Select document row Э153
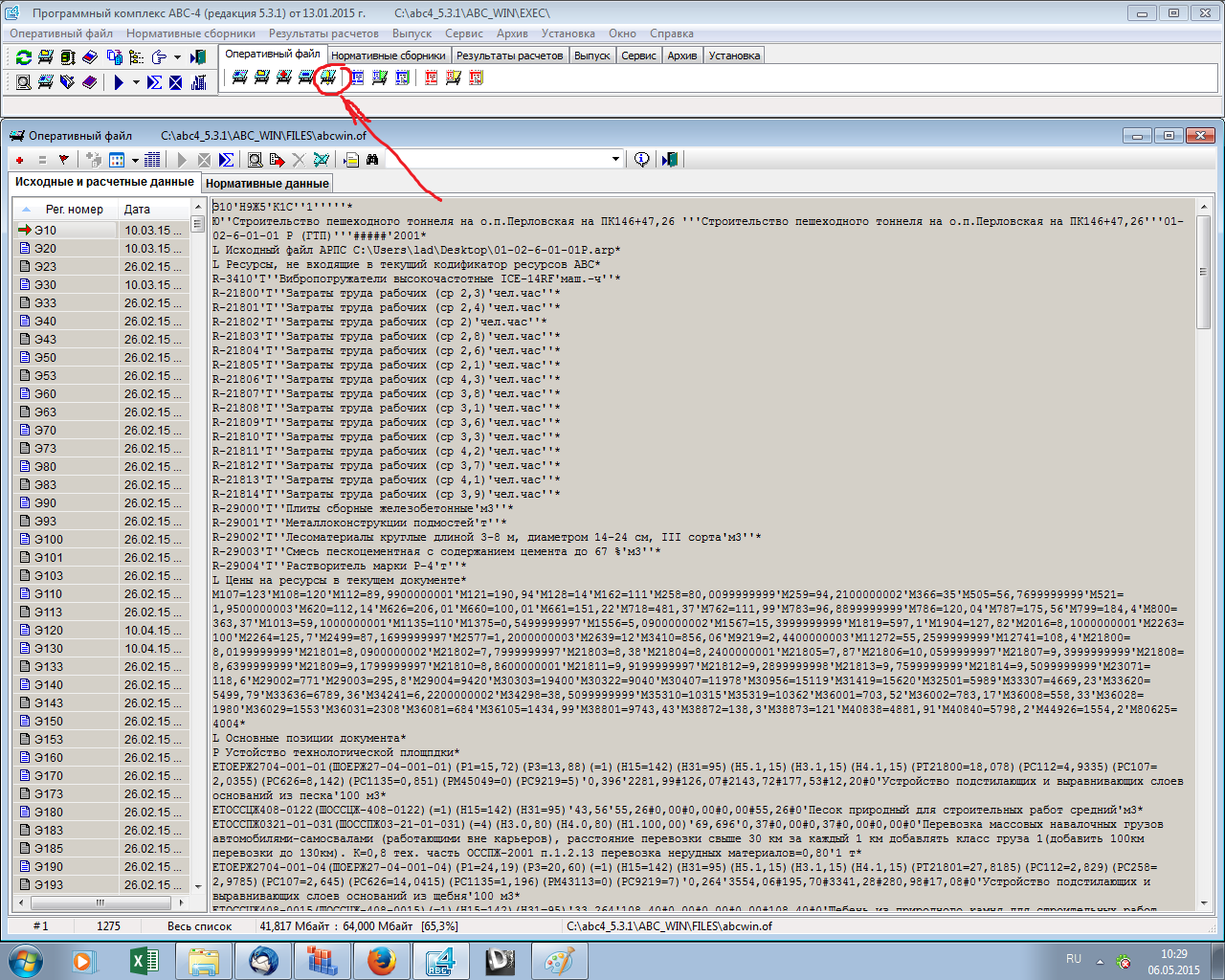This screenshot has height=980, width=1225. point(100,739)
